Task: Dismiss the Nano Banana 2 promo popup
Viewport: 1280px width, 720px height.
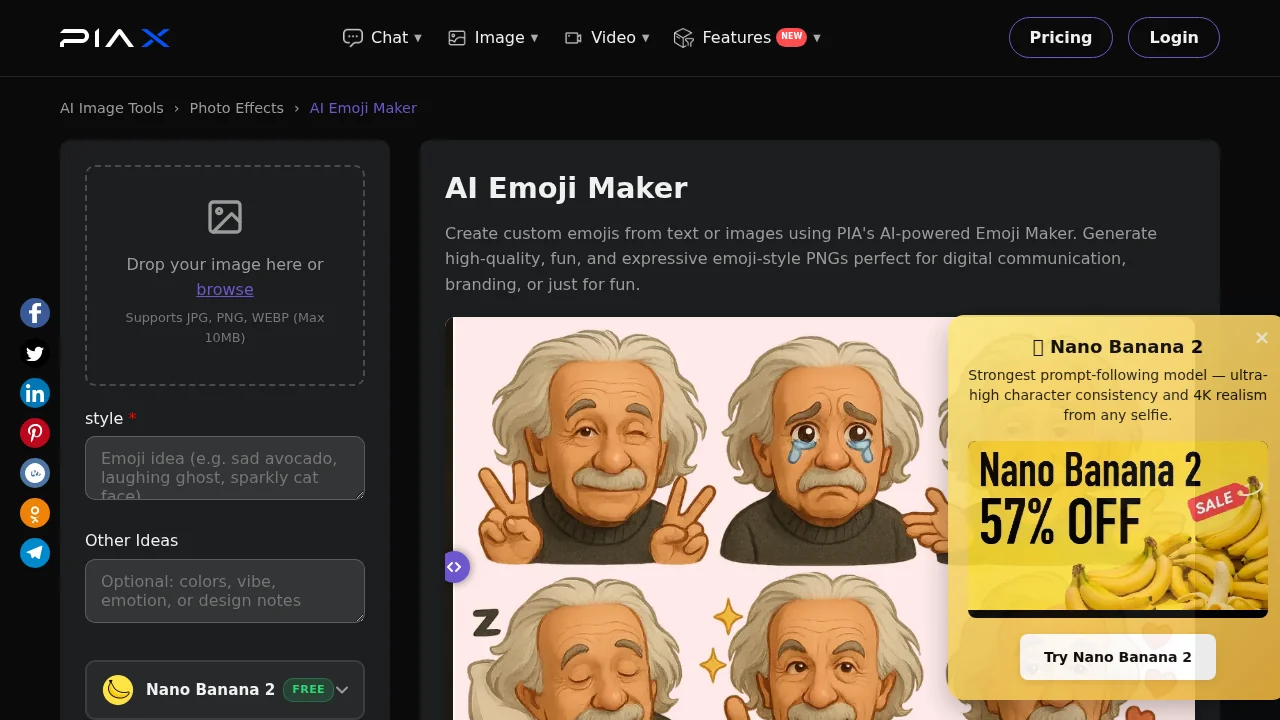Action: click(x=1261, y=338)
